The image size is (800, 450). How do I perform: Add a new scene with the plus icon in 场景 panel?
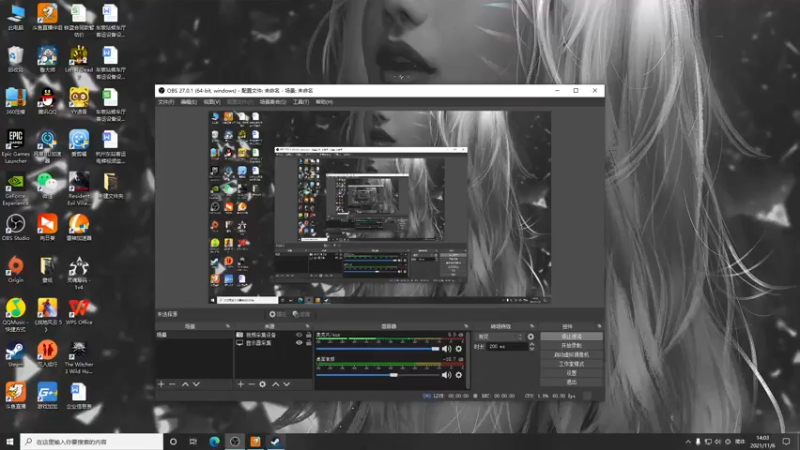coord(161,384)
